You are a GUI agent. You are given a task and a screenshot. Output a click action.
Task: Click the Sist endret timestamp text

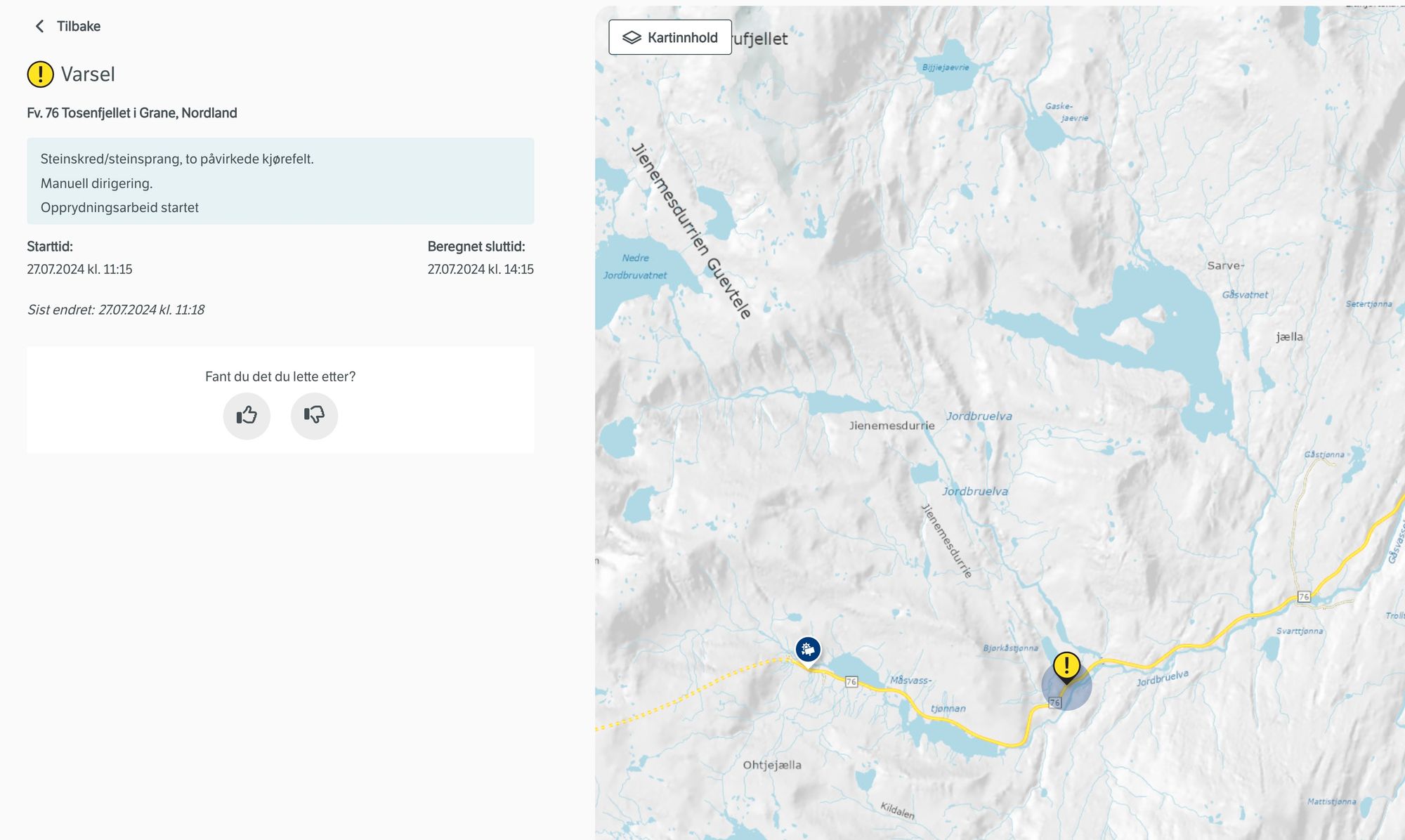click(x=116, y=310)
